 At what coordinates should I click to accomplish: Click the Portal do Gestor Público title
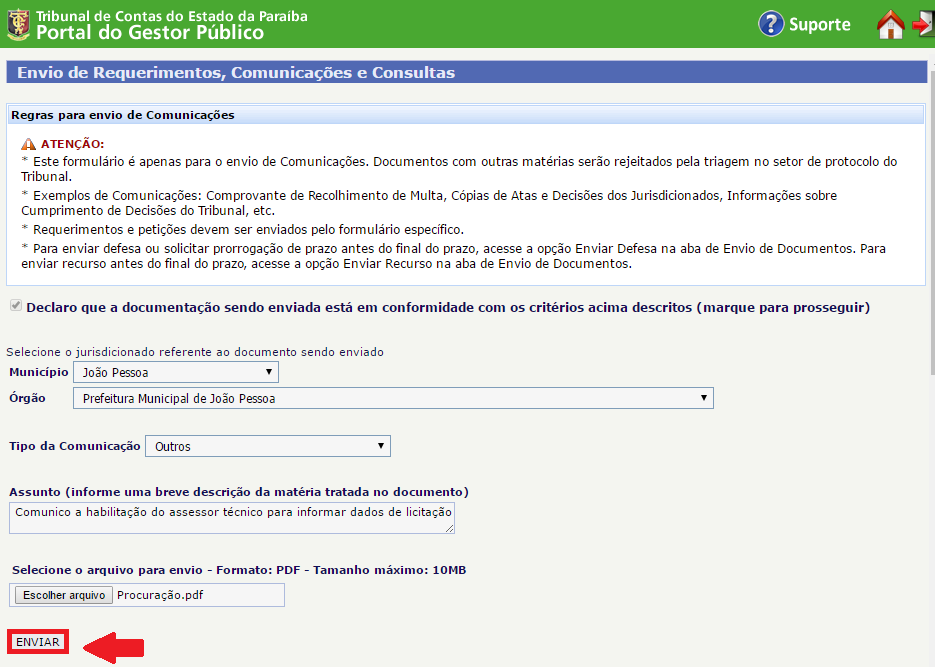150,33
